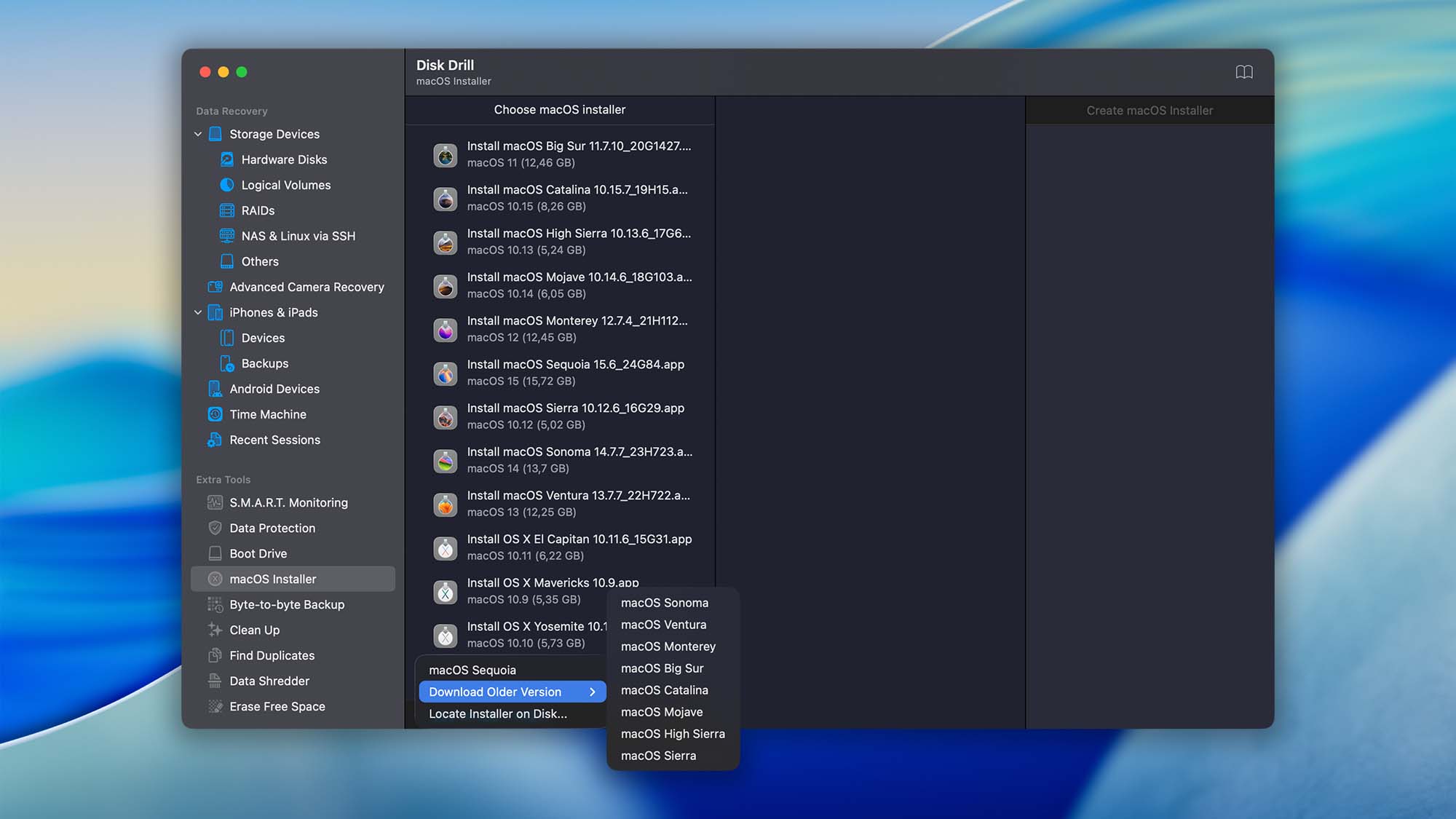Click the Create macOS Installer button
Image resolution: width=1456 pixels, height=819 pixels.
[x=1150, y=111]
